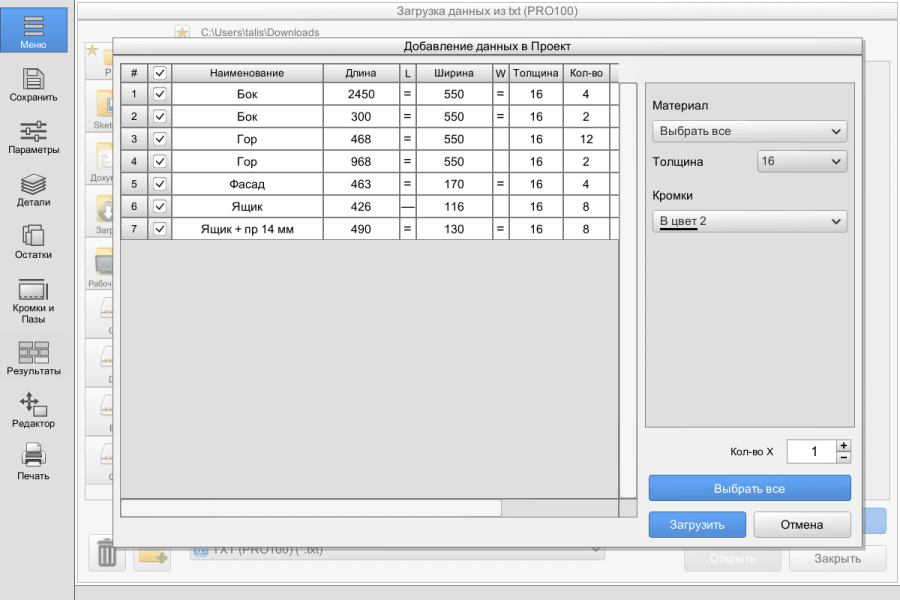Viewport: 900px width, 600px height.
Task: Uncheck row 4 Гор 968 checkbox
Action: 160,161
